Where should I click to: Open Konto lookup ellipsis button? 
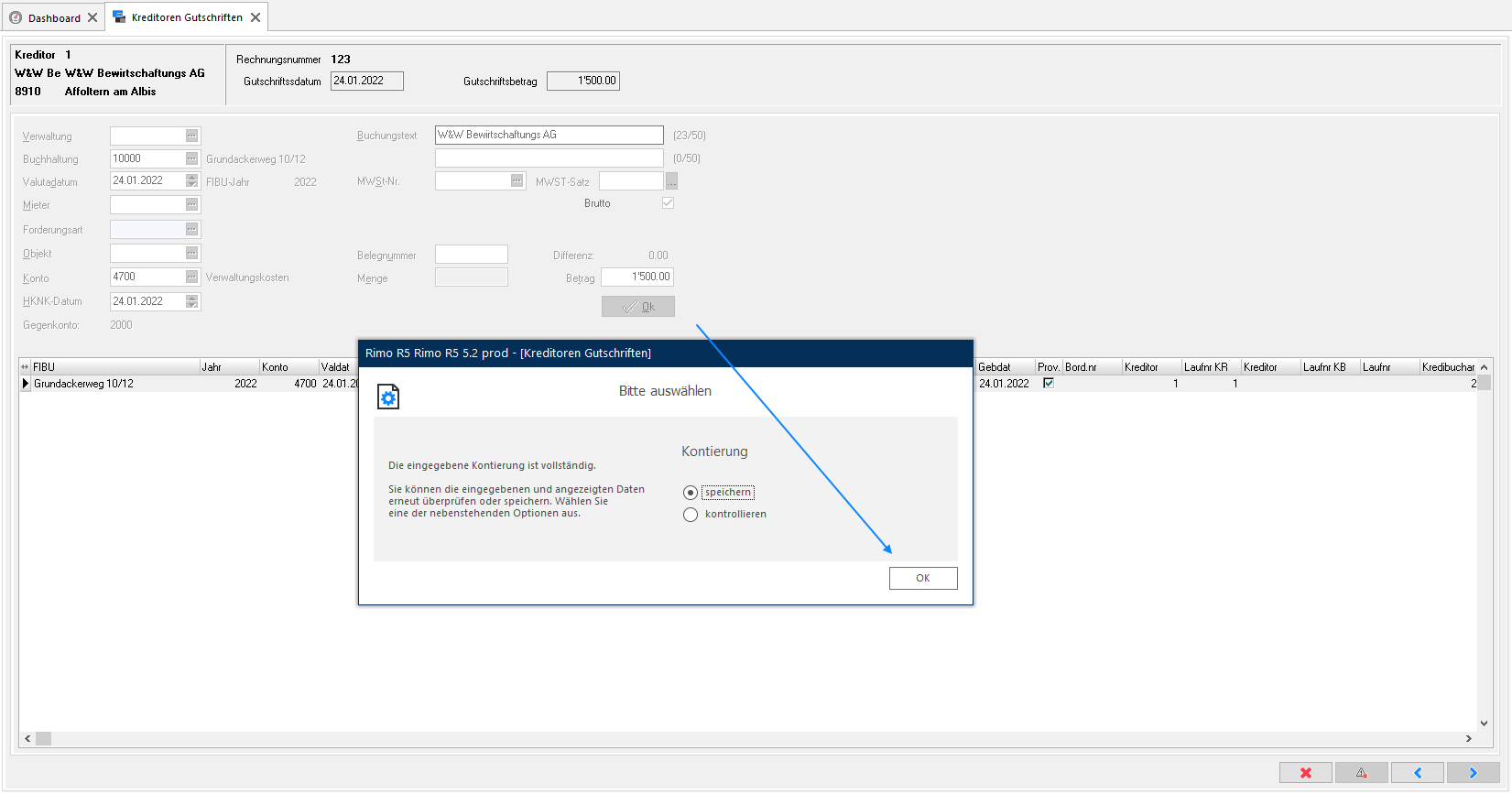192,277
